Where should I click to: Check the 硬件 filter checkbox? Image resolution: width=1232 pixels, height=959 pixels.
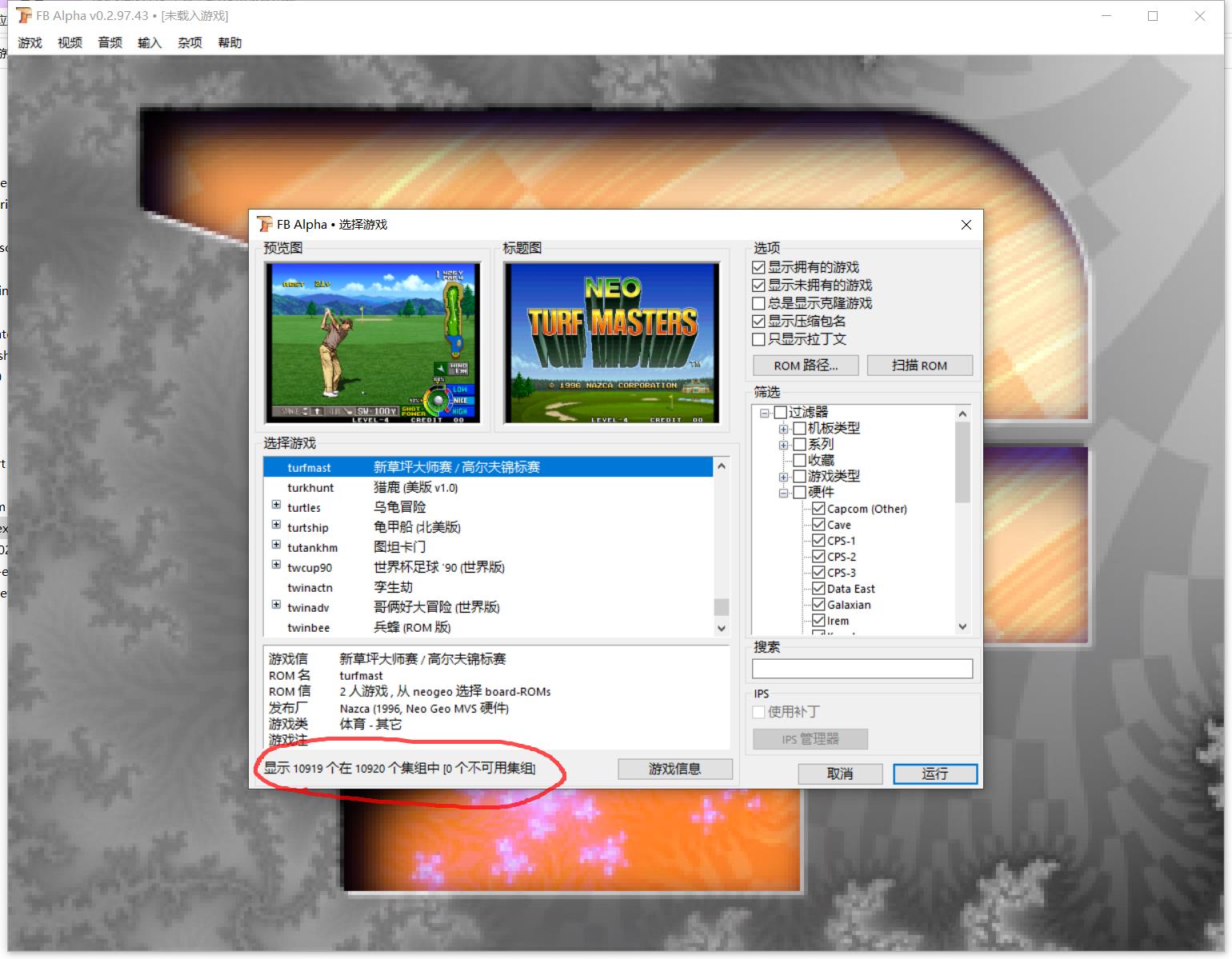coord(799,493)
